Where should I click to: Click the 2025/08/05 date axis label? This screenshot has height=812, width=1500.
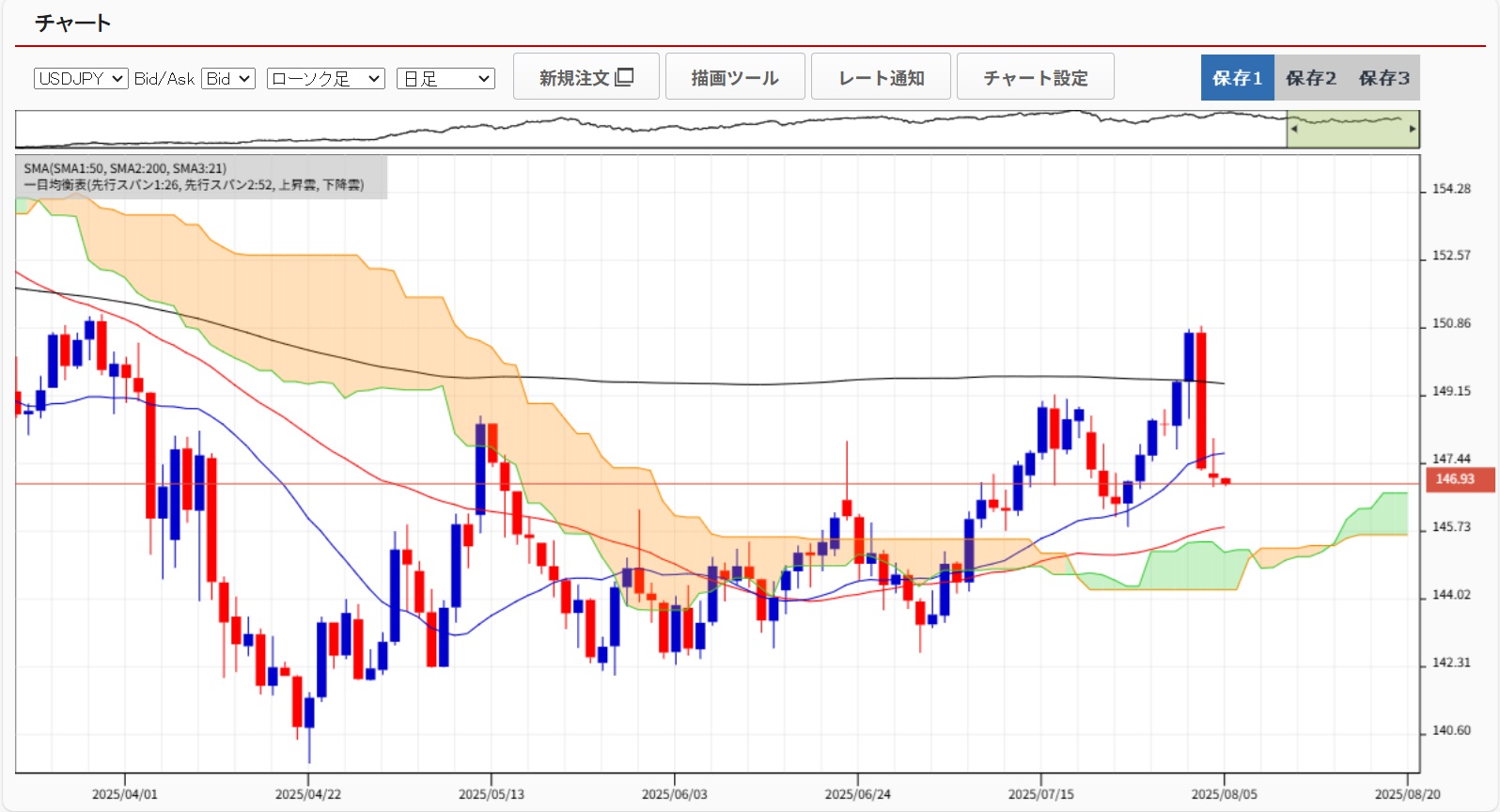1225,794
